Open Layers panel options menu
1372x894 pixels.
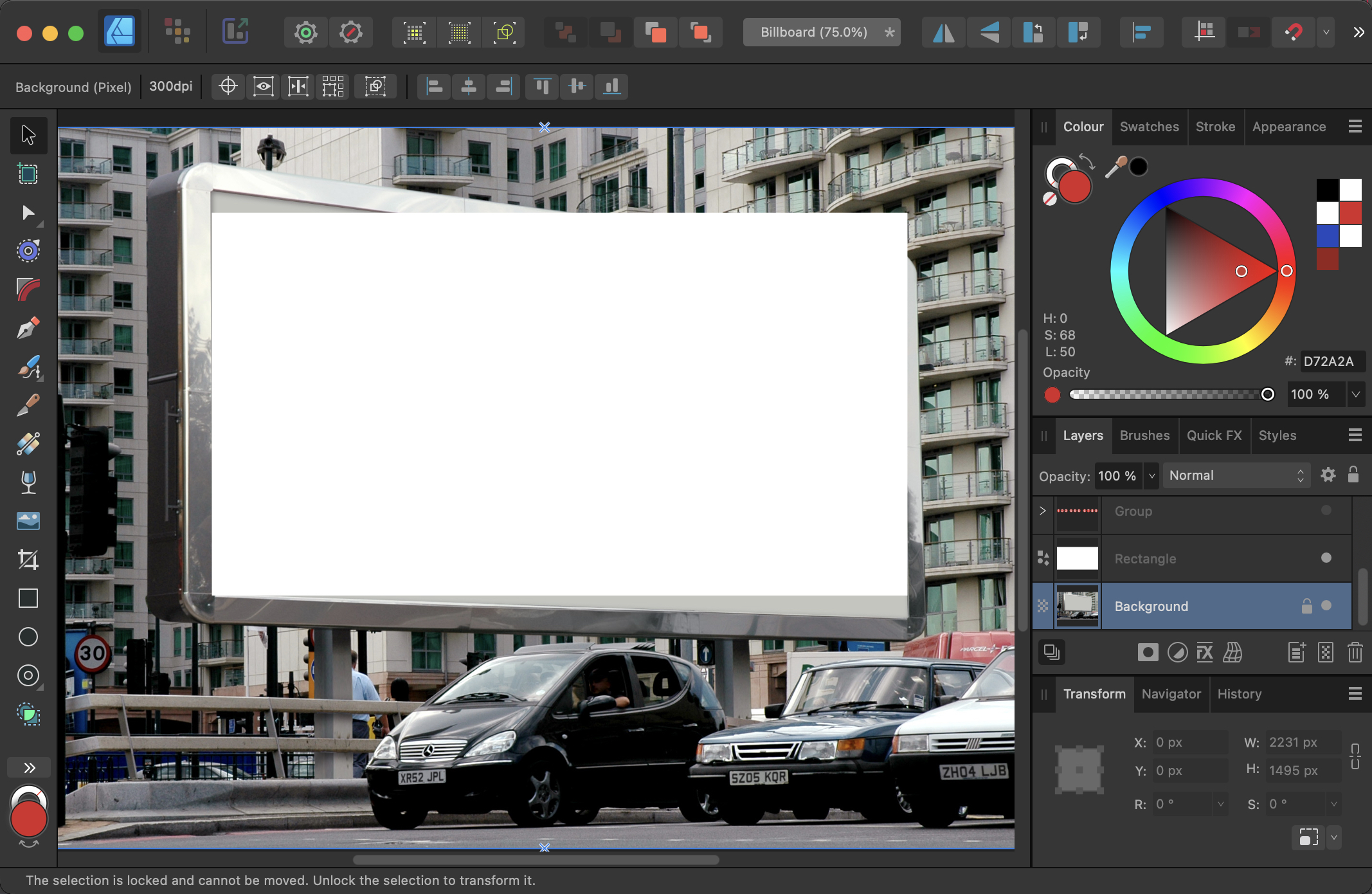[1355, 435]
